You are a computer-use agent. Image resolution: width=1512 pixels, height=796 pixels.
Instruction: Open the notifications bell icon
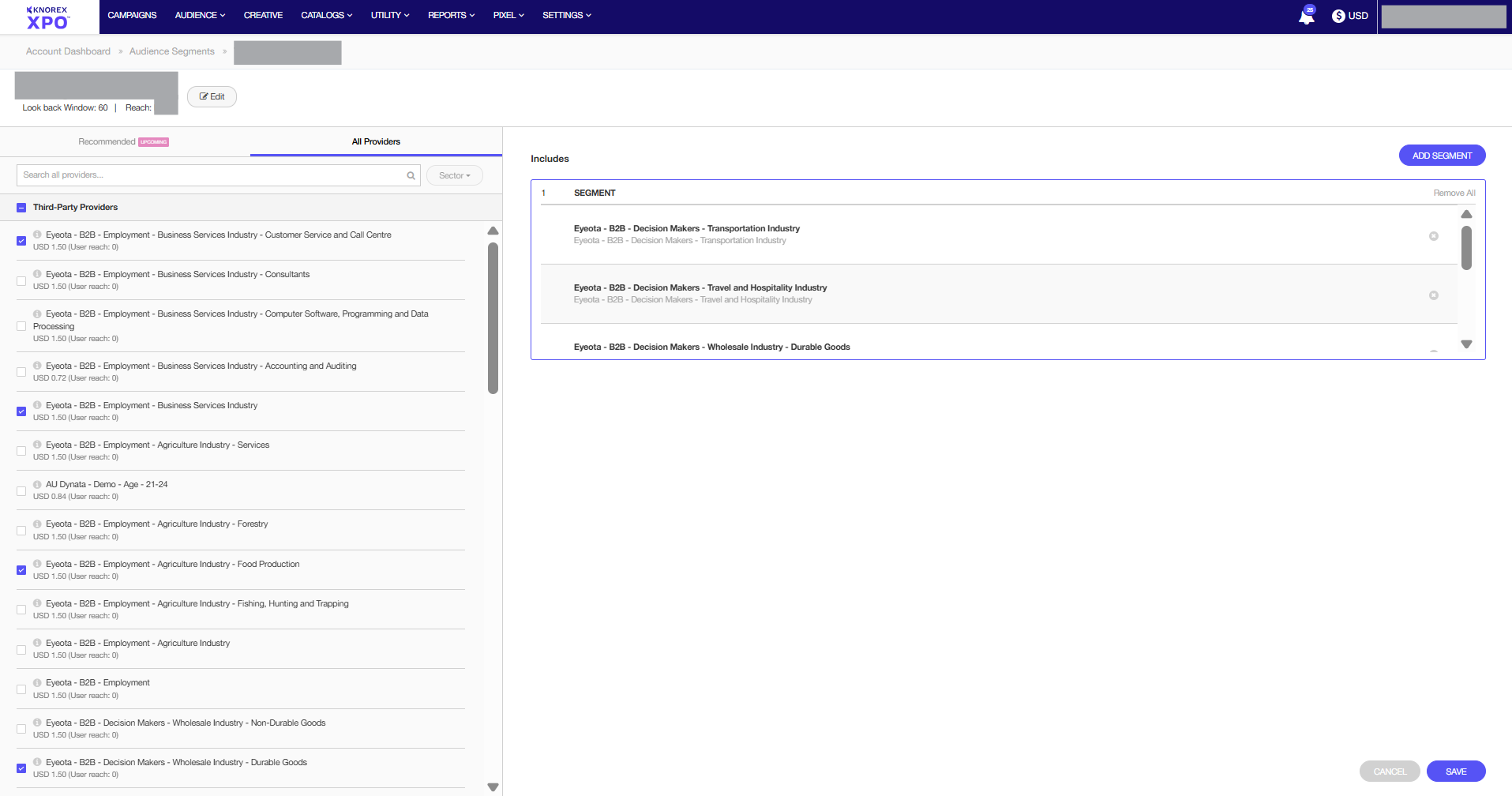tap(1306, 17)
